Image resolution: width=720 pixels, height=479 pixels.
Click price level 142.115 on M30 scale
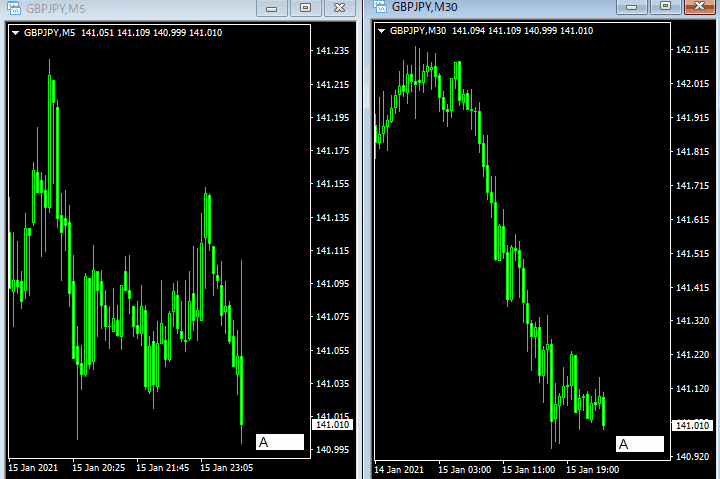(x=692, y=50)
